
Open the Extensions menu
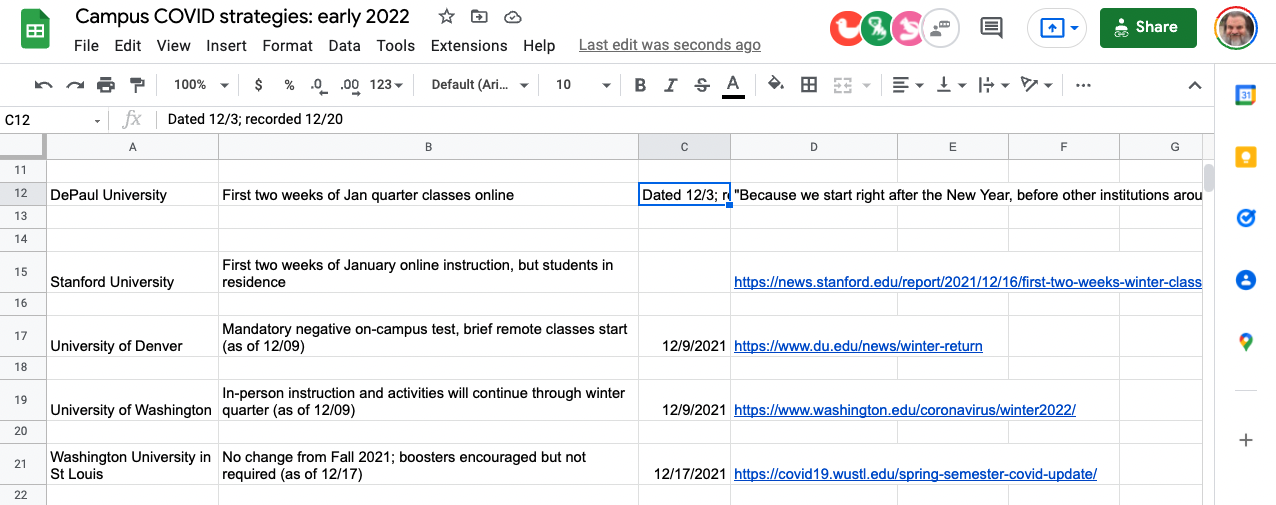pos(468,45)
